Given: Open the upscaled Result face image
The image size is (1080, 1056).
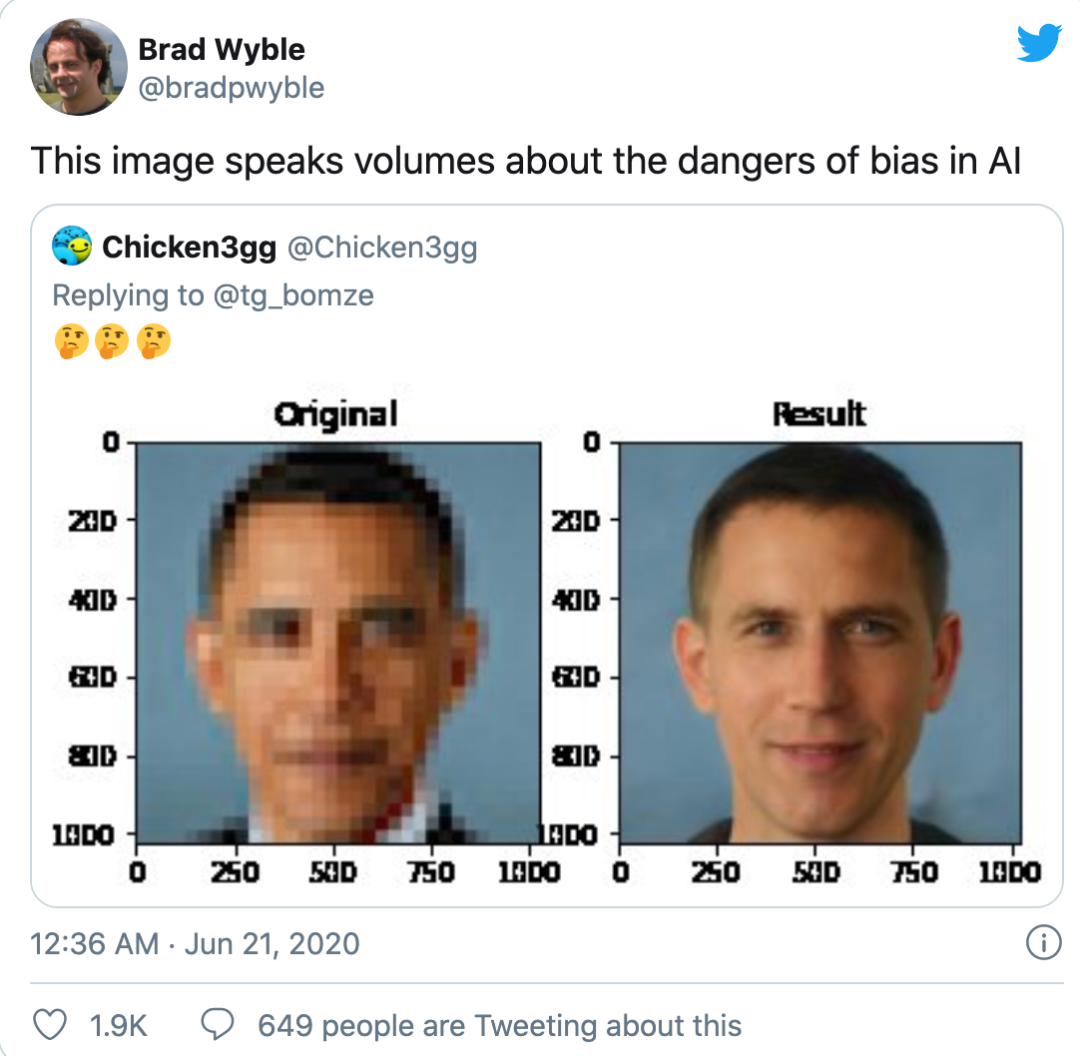Looking at the screenshot, I should [x=821, y=643].
